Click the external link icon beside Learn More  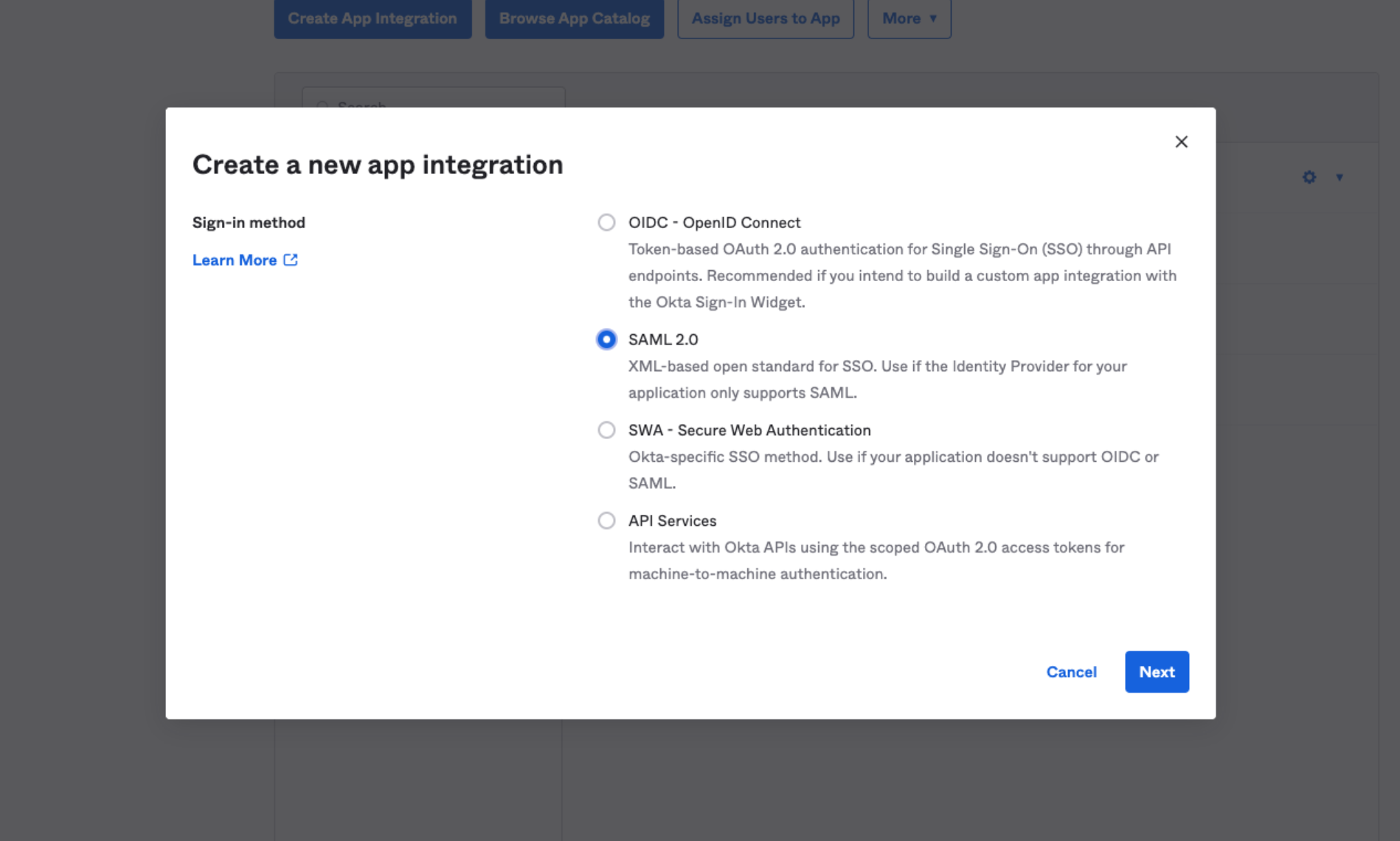coord(291,260)
